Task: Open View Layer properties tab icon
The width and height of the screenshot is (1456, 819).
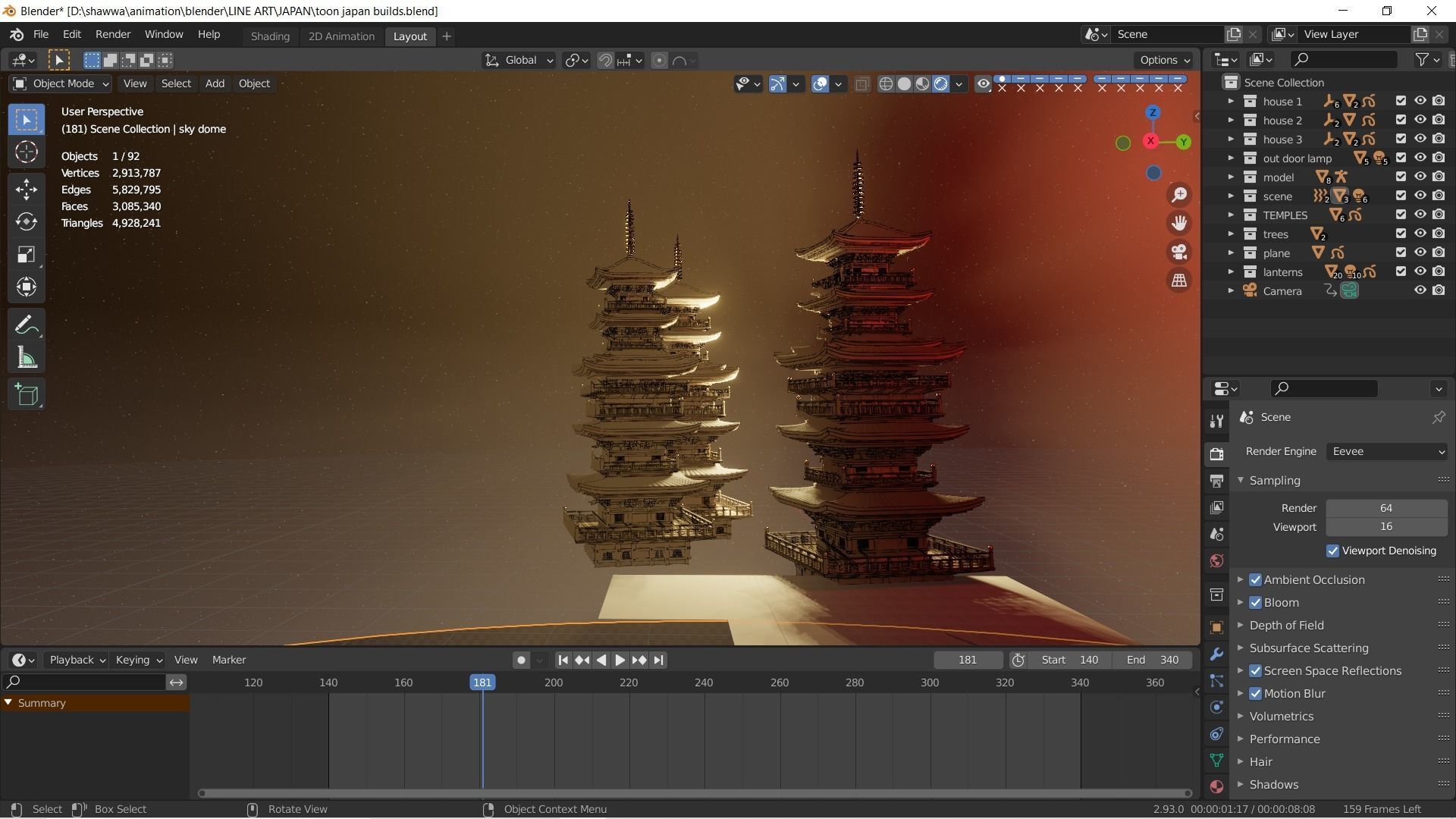Action: (x=1217, y=507)
